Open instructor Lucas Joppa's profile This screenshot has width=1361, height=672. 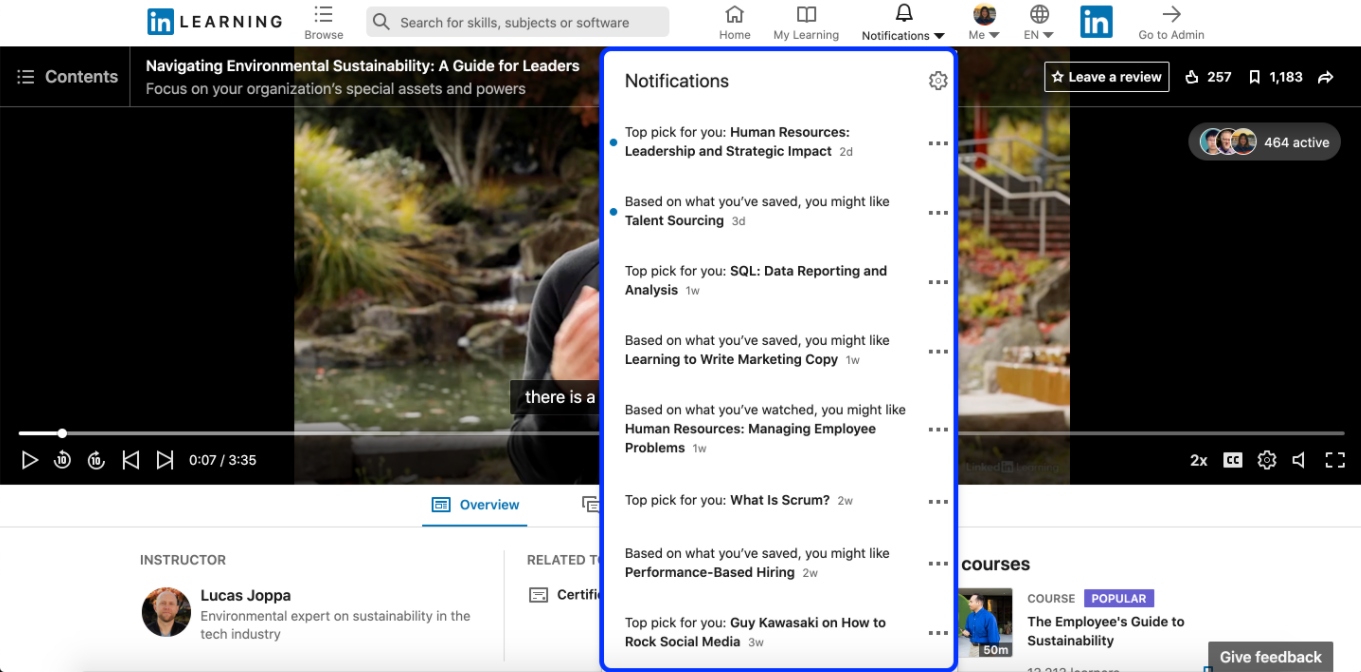click(x=245, y=596)
